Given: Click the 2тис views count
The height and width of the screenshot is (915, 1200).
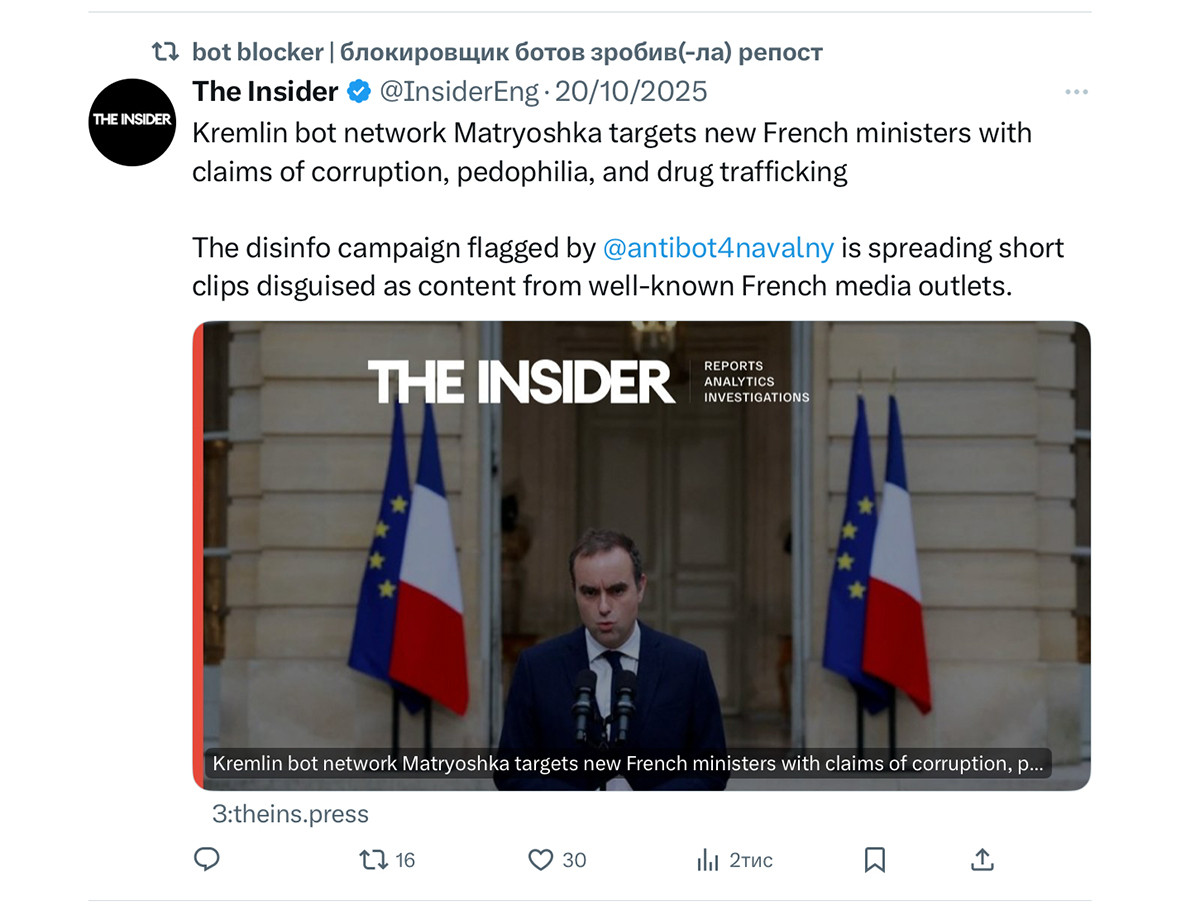Looking at the screenshot, I should pos(750,860).
